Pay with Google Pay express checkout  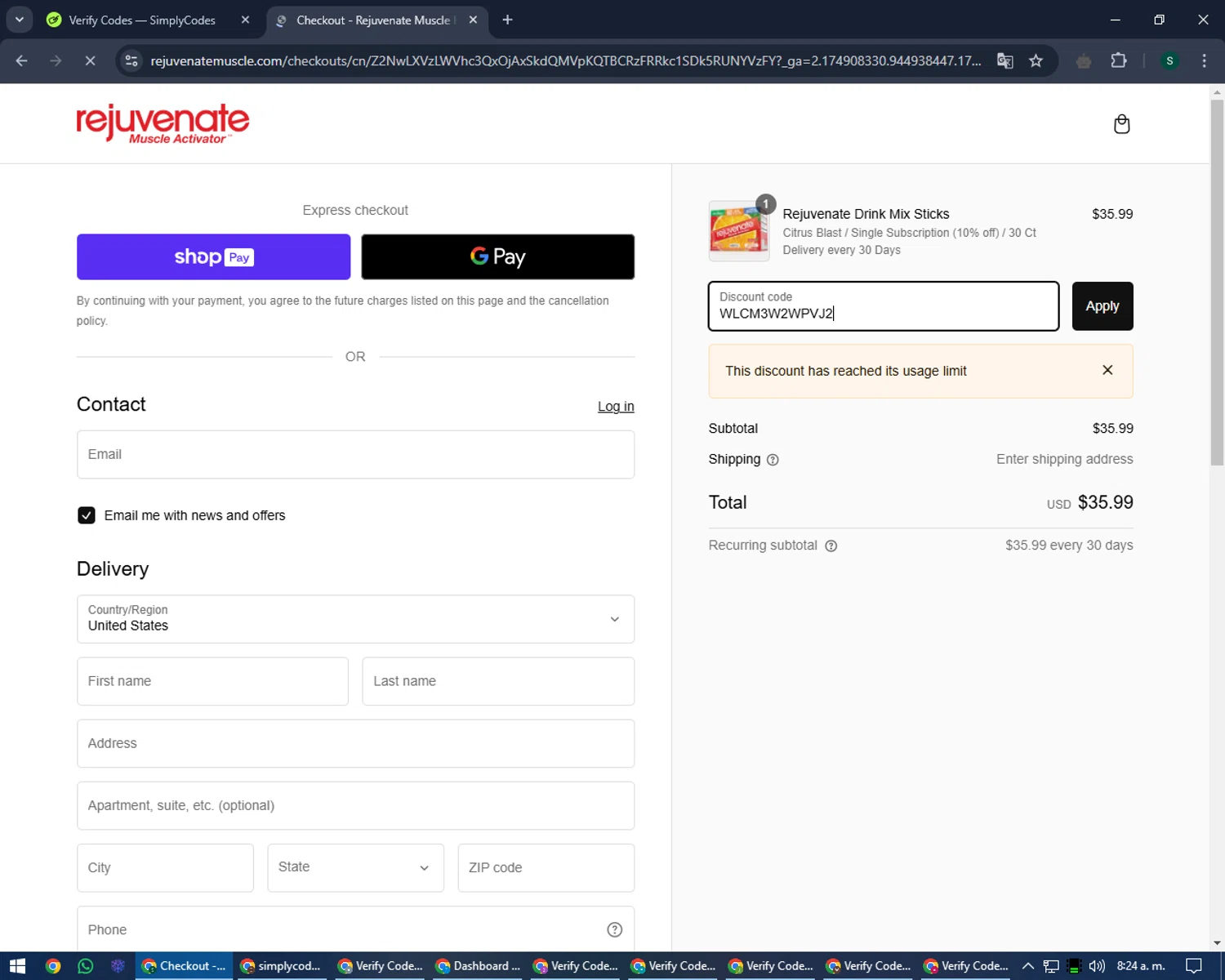click(497, 256)
